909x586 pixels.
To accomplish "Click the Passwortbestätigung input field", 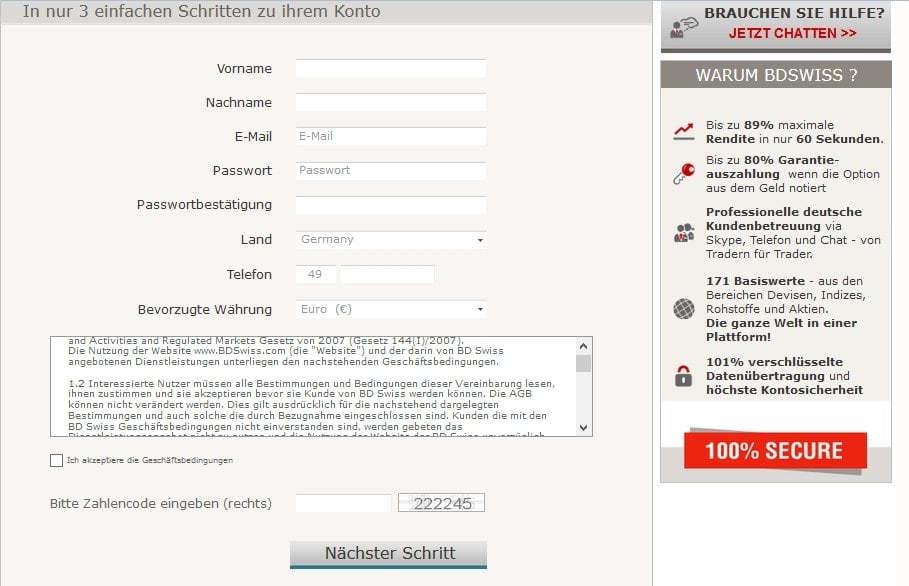I will tap(391, 205).
